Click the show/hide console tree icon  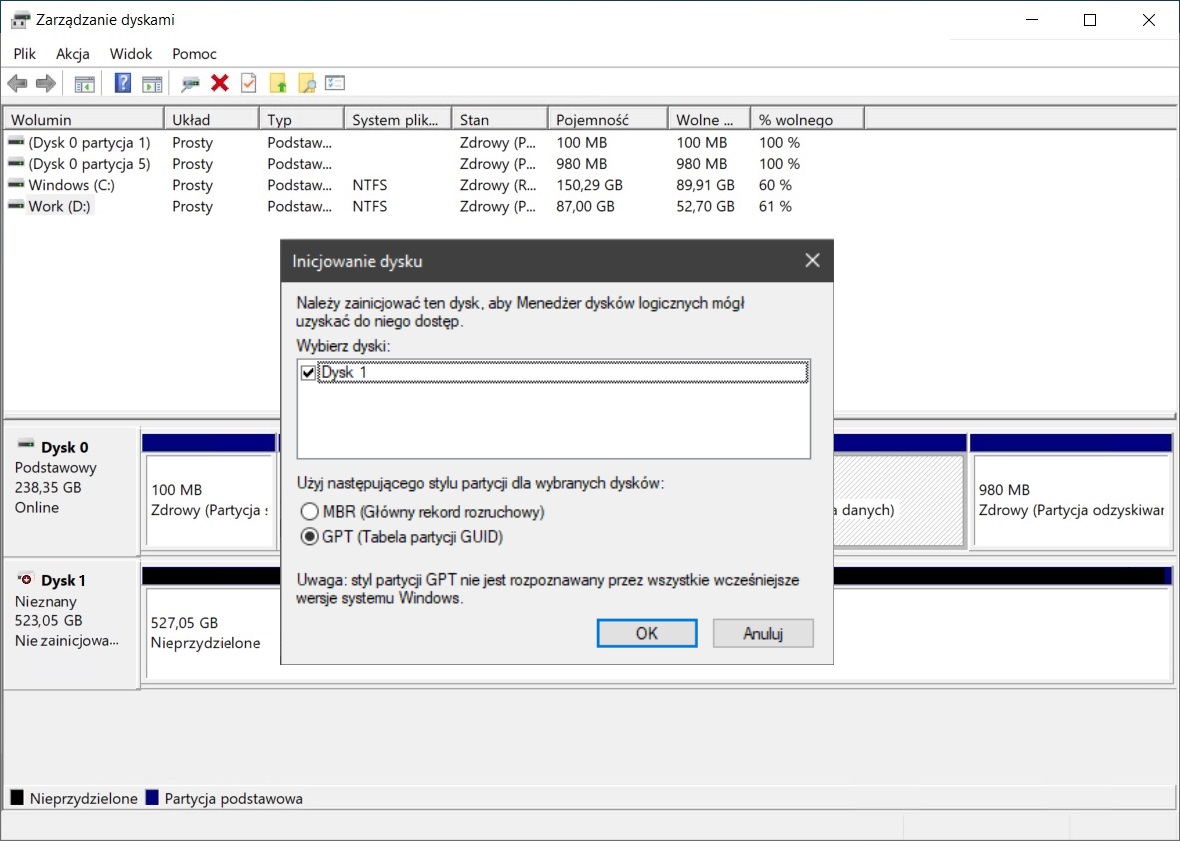(85, 84)
